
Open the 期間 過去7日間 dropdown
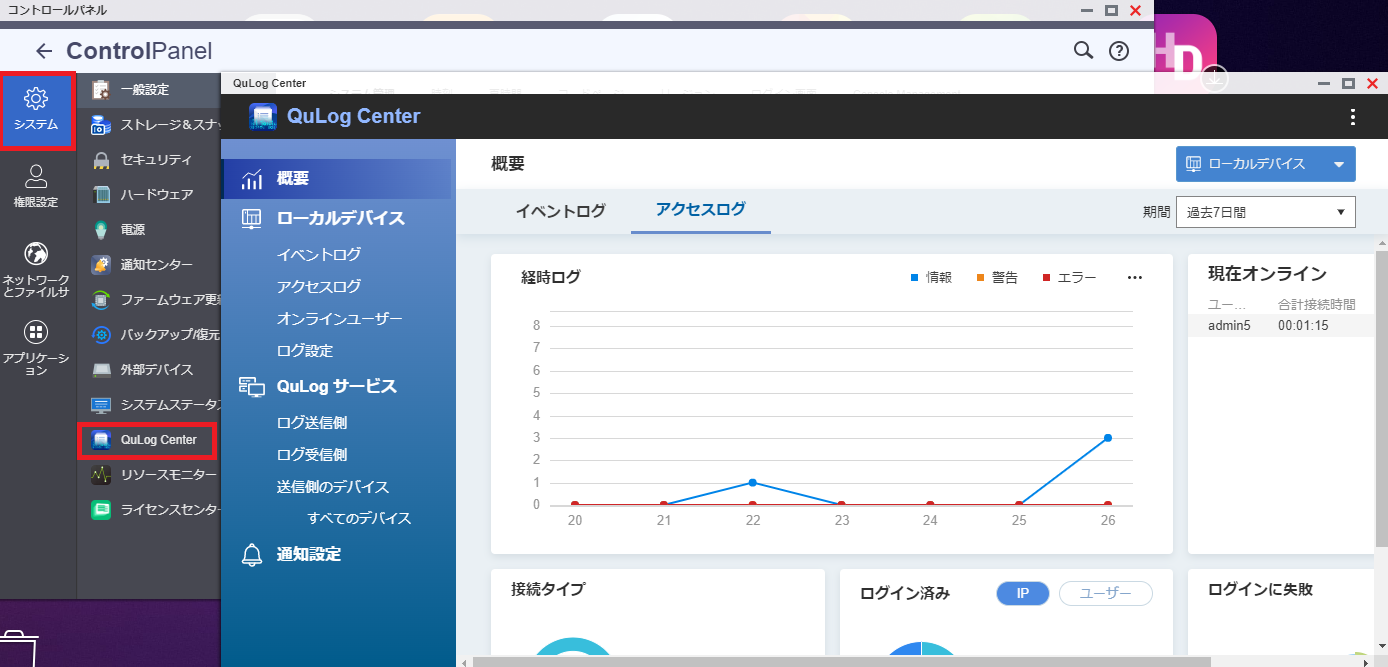click(1266, 212)
